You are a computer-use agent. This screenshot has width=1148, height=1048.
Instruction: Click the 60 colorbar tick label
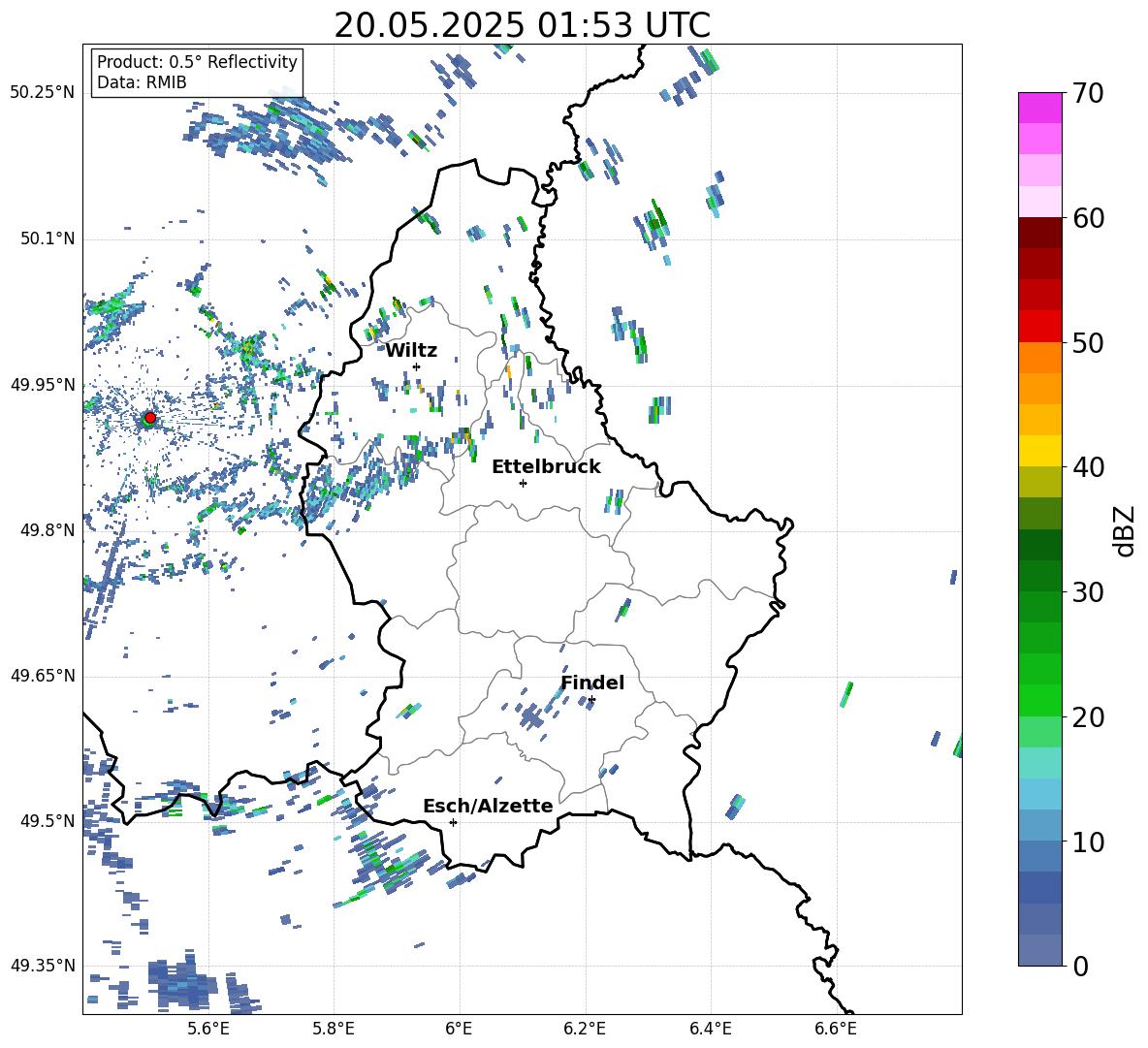(1087, 218)
